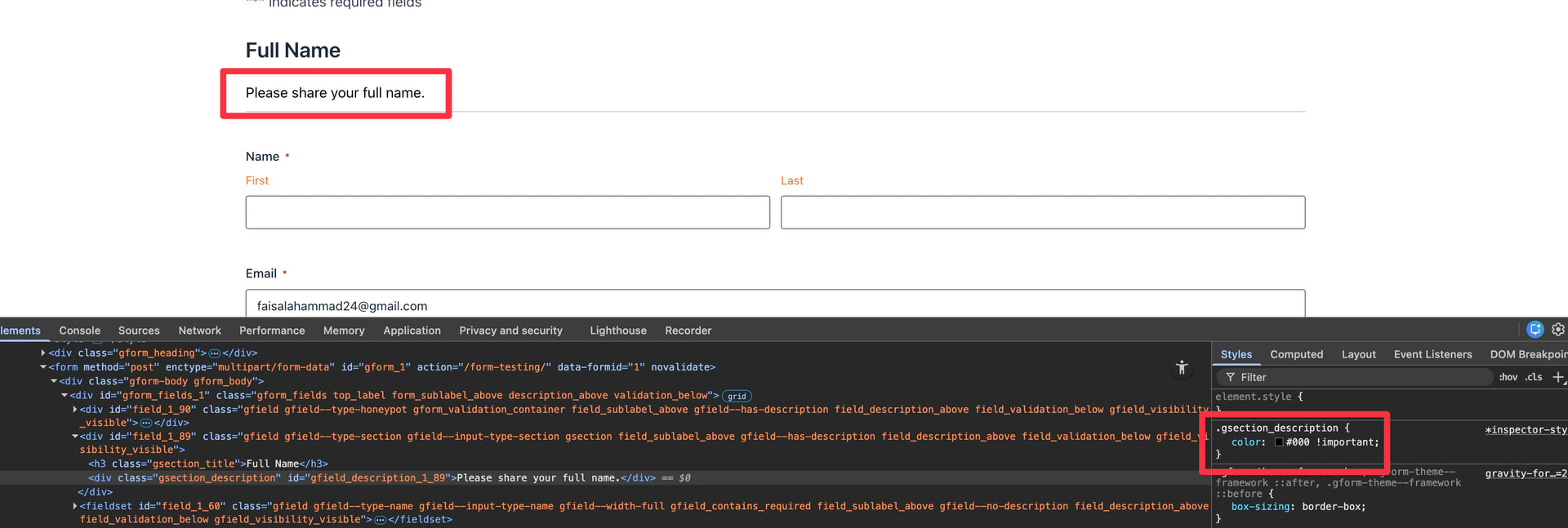Select the Styles sidebar tab
The height and width of the screenshot is (528, 1568).
point(1236,354)
